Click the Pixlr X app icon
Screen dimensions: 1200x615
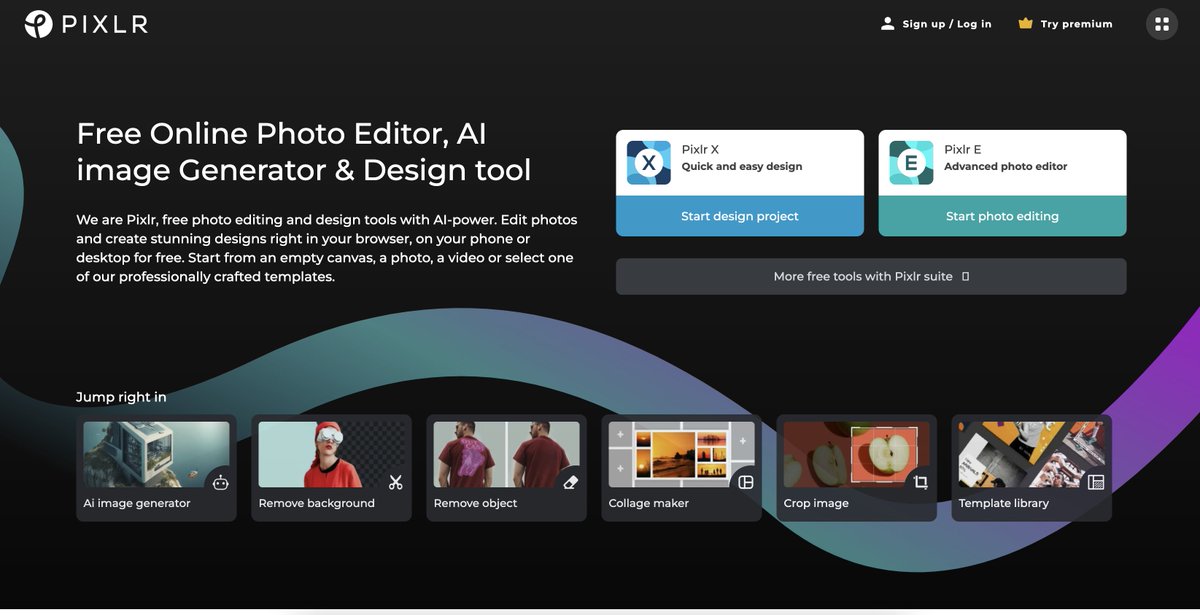[x=649, y=162]
